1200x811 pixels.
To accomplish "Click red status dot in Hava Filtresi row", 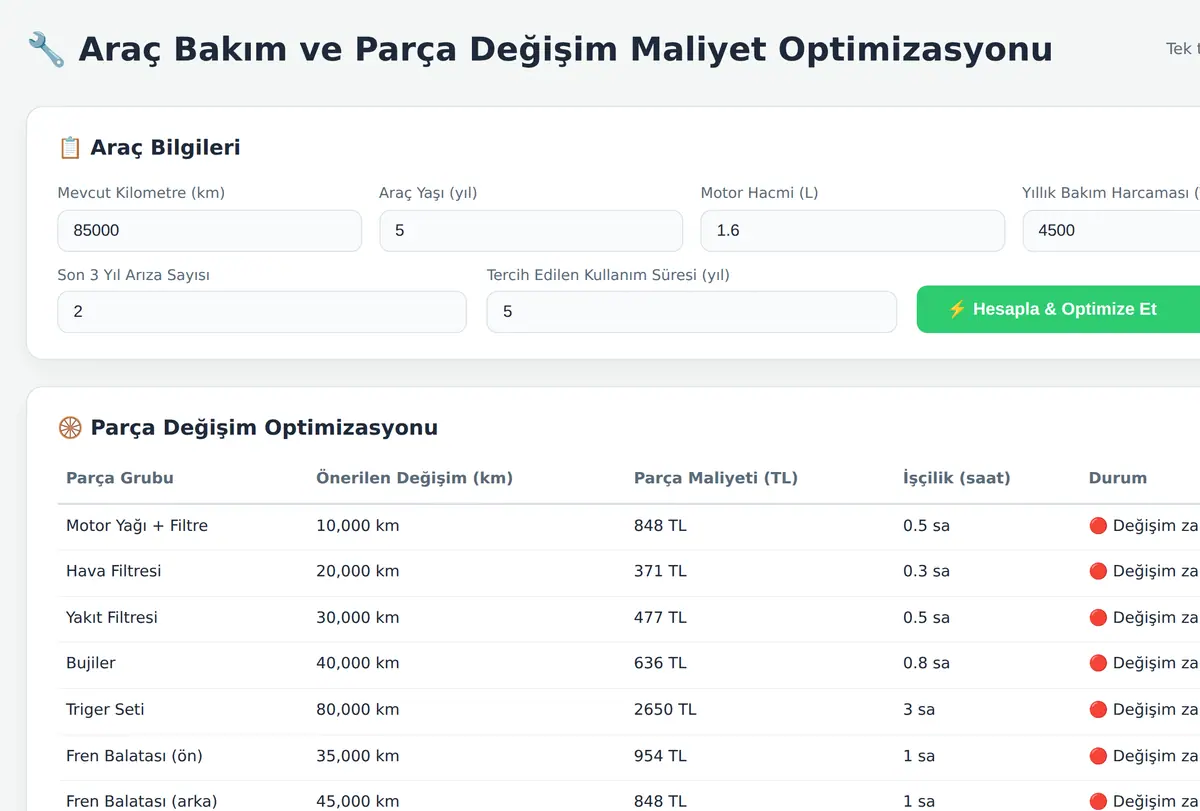I will 1098,572.
